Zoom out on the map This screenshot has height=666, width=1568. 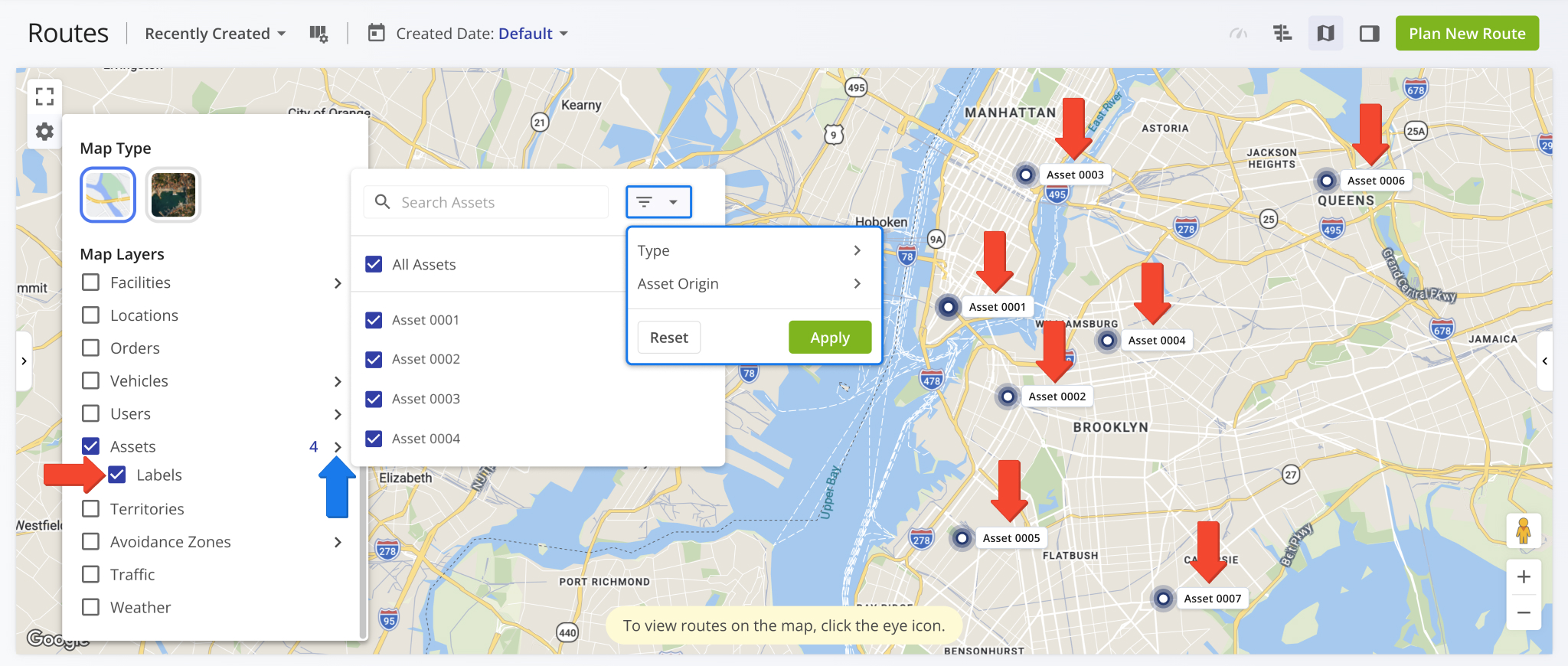(1524, 612)
